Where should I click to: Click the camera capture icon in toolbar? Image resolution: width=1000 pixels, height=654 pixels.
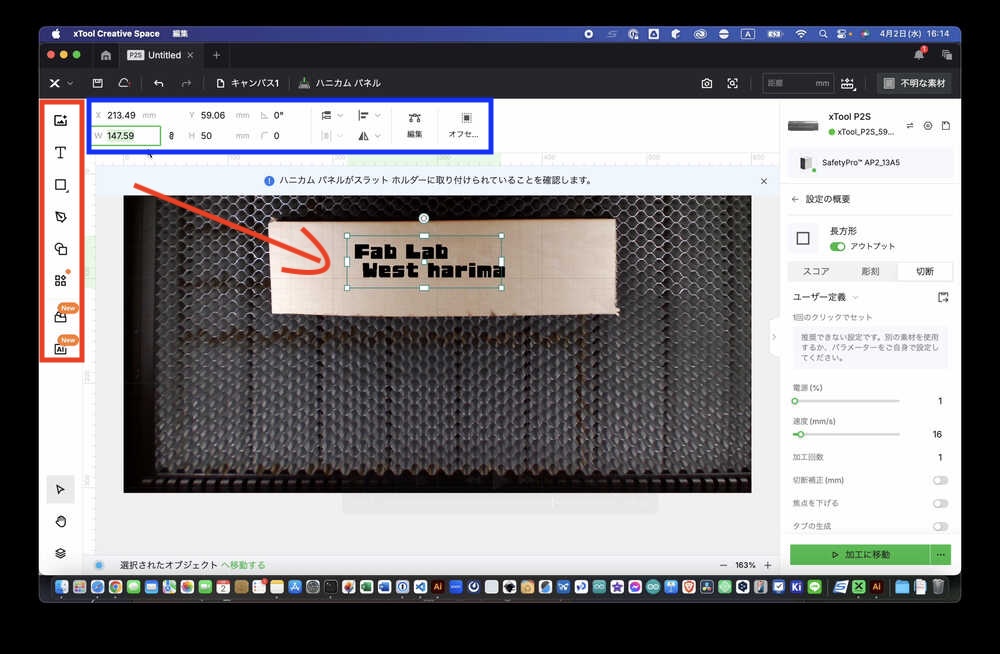707,83
